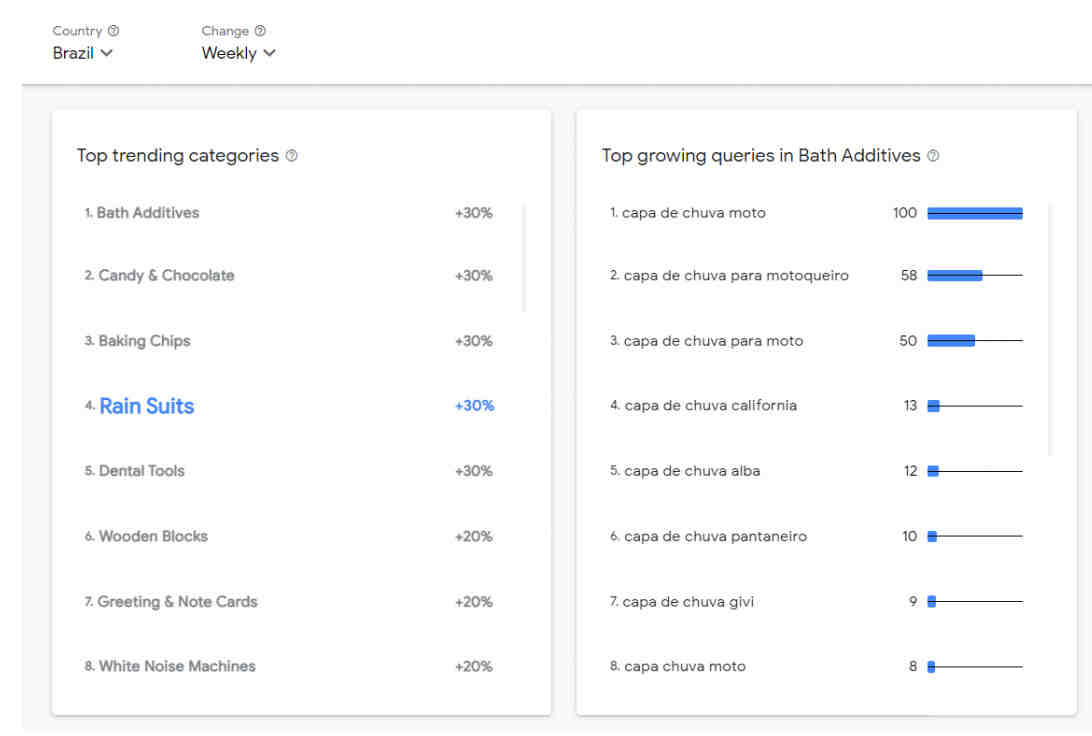Screen dimensions: 1092x736
Task: Select the Dental Tools category
Action: tap(288, 471)
